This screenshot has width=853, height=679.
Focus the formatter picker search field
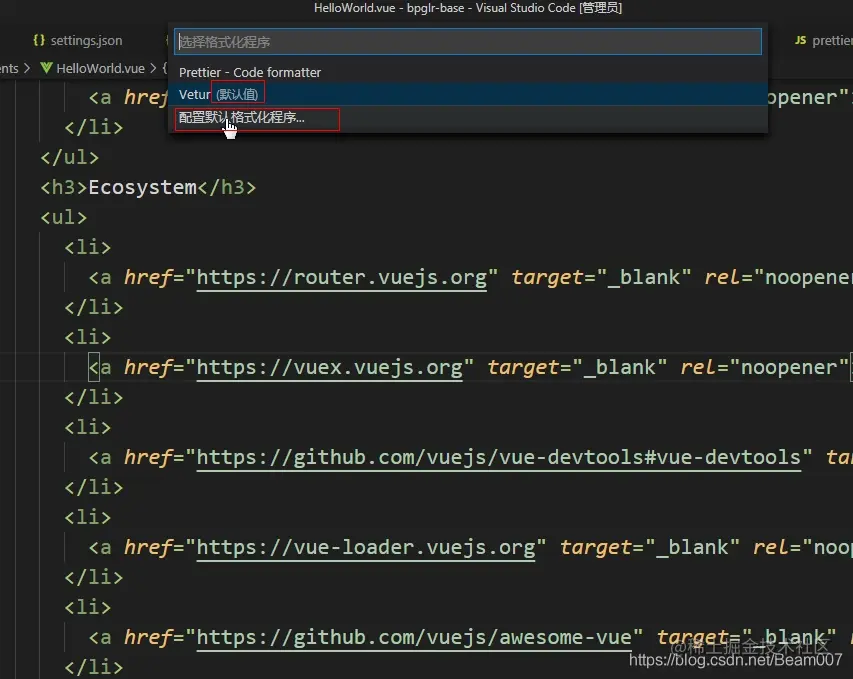point(468,42)
